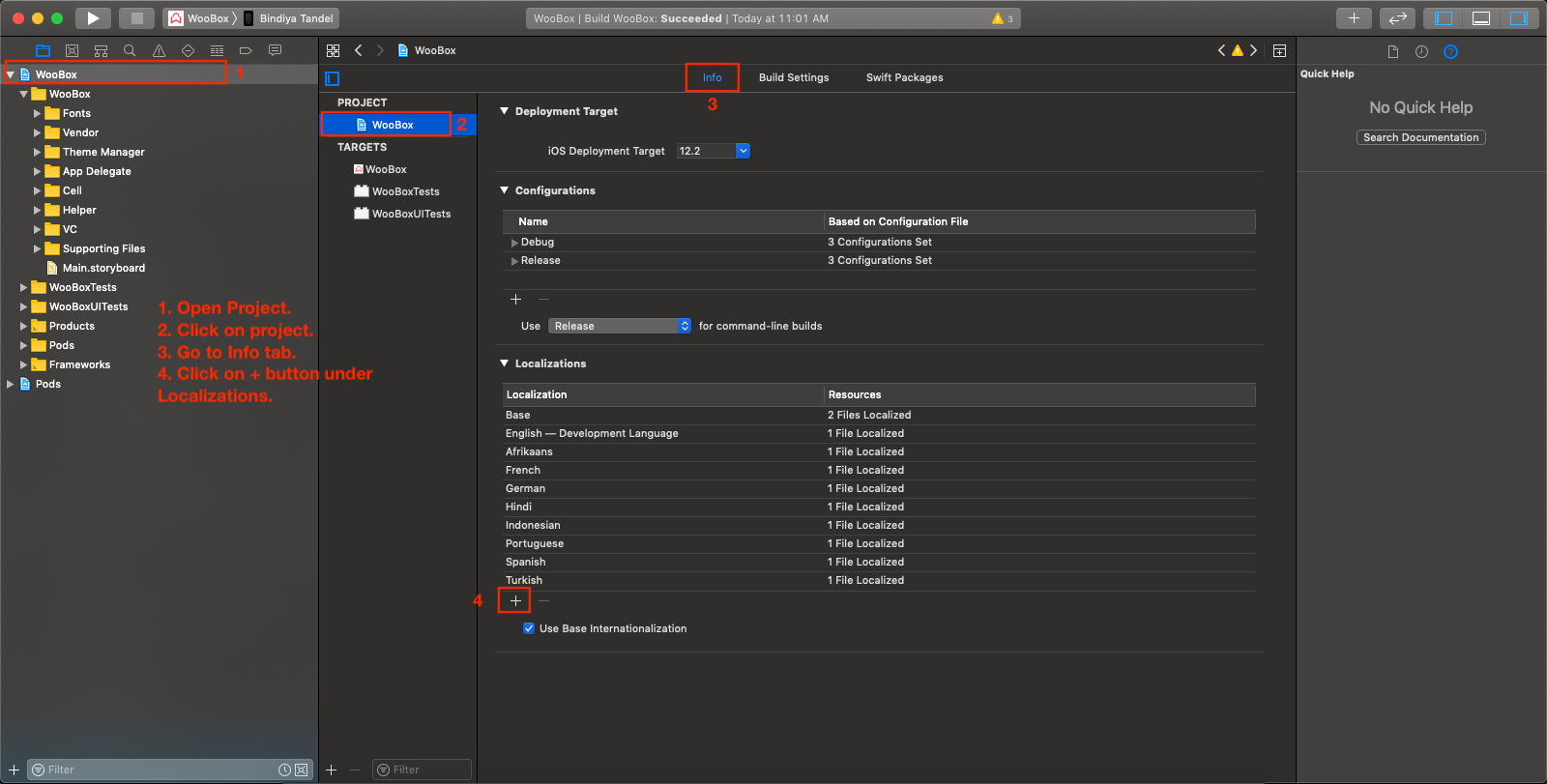Expand the Vendor folder
The image size is (1547, 784).
coord(37,132)
